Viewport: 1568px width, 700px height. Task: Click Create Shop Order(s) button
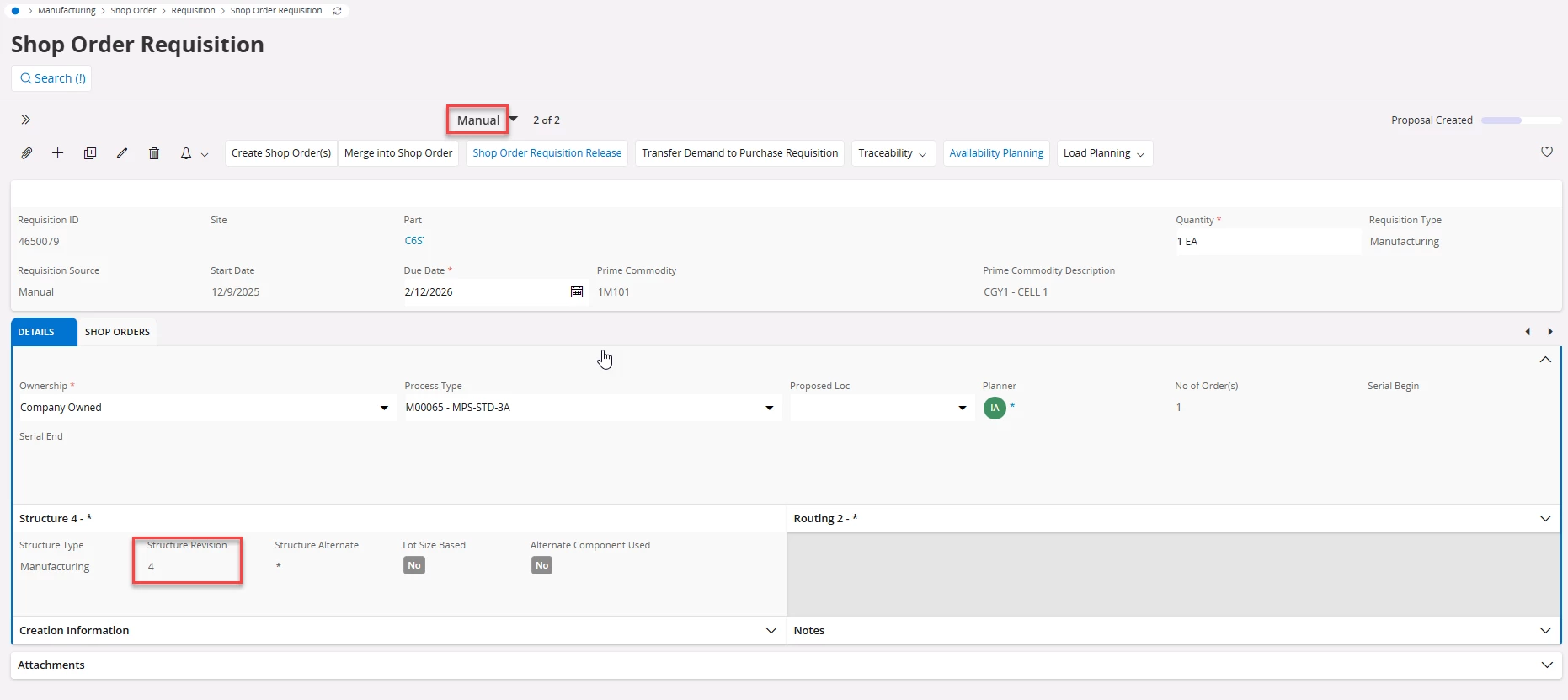[281, 153]
